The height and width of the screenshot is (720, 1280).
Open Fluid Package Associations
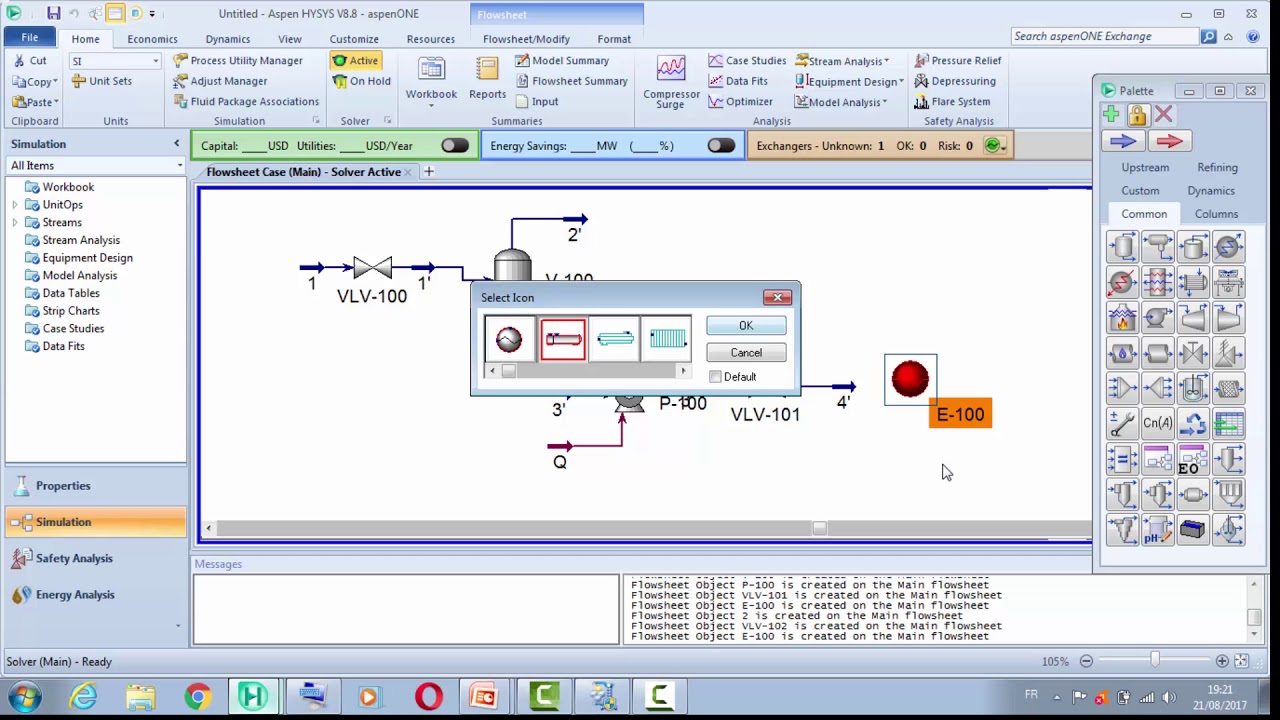point(246,102)
